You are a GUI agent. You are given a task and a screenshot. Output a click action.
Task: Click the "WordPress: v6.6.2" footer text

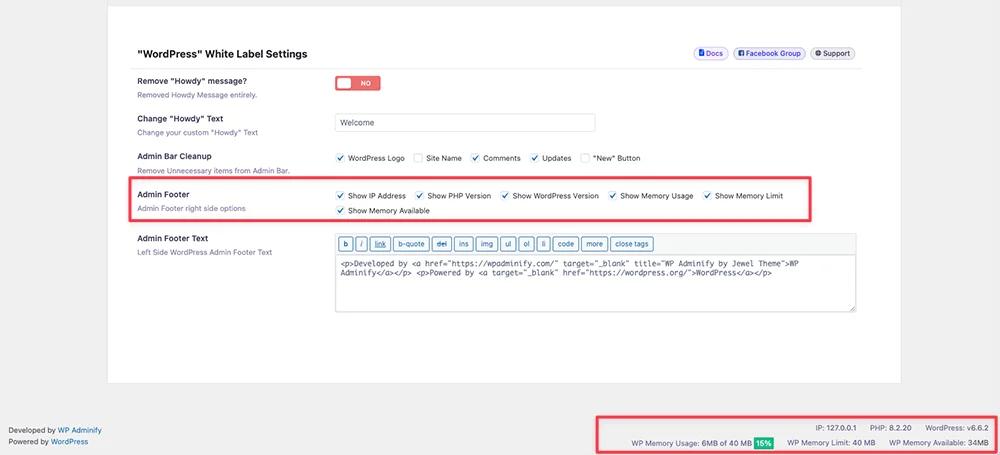pyautogui.click(x=957, y=428)
